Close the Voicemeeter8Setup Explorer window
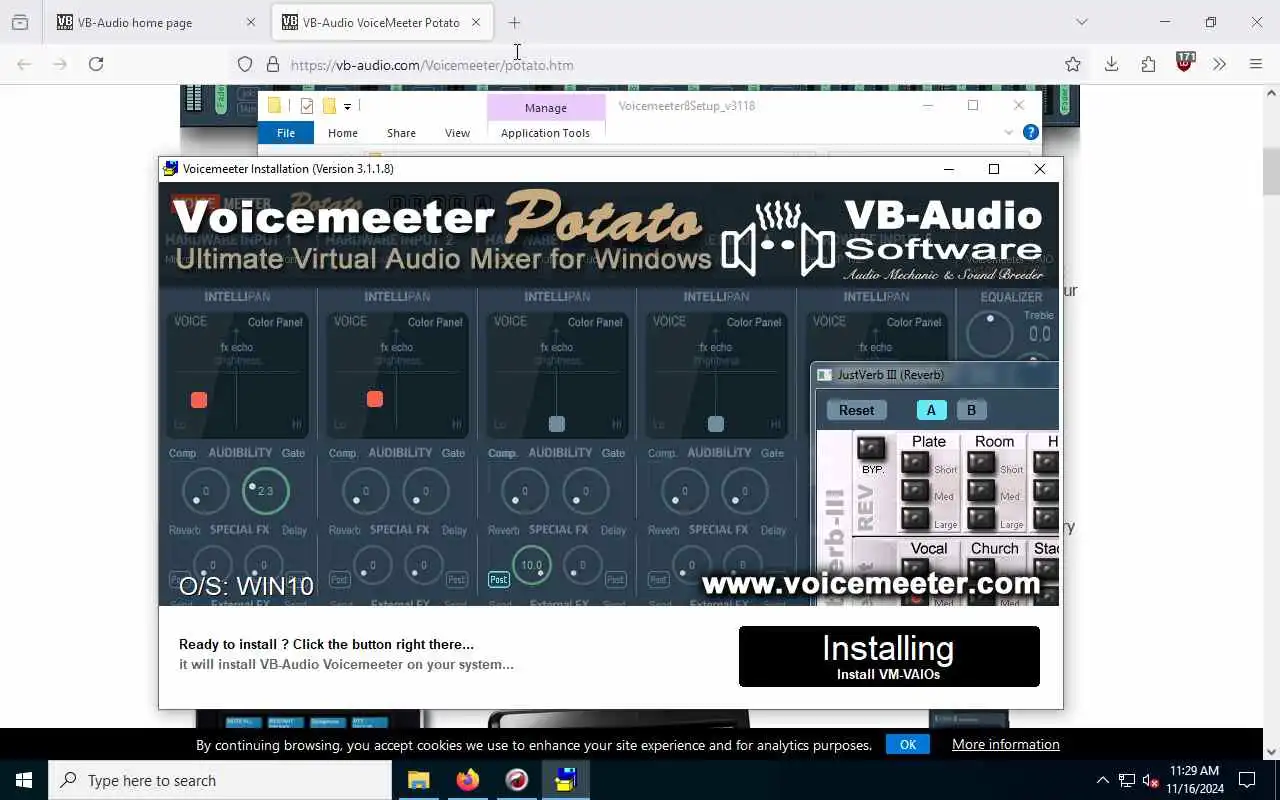 1019,105
